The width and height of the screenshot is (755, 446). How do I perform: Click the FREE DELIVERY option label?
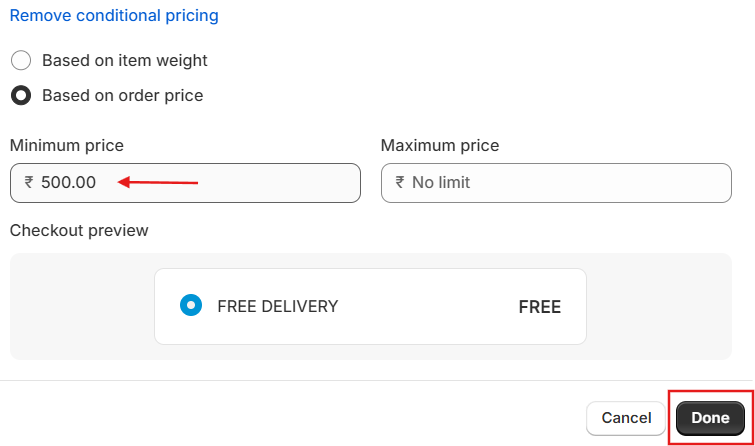(x=278, y=306)
